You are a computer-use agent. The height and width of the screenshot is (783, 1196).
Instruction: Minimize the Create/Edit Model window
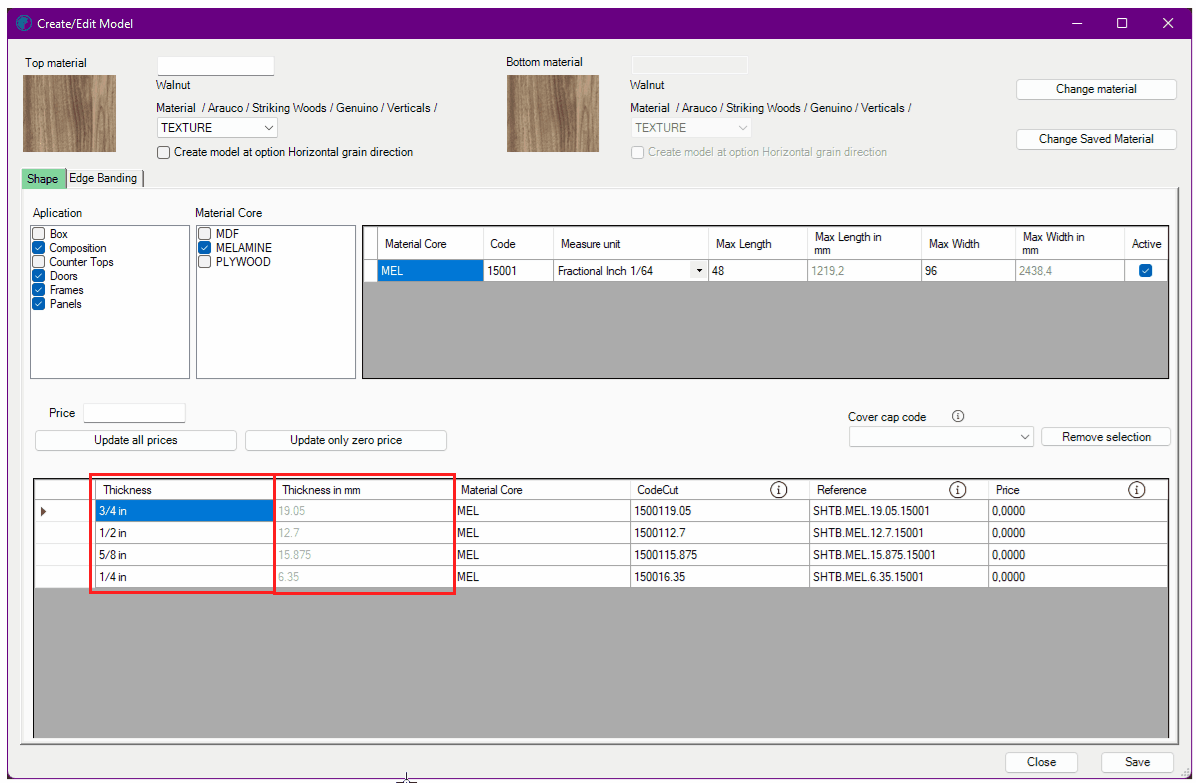(x=1077, y=24)
